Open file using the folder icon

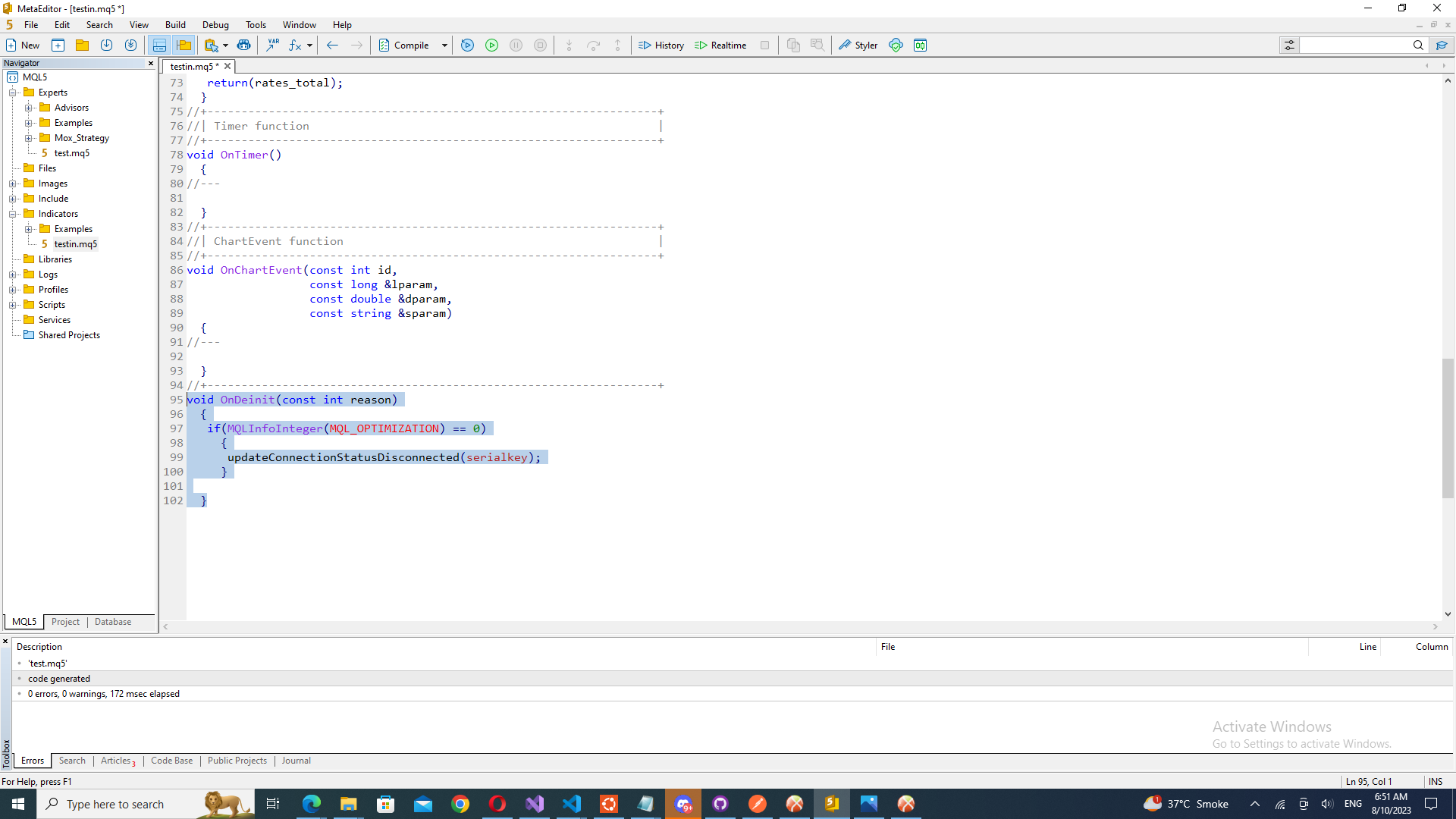pyautogui.click(x=82, y=45)
